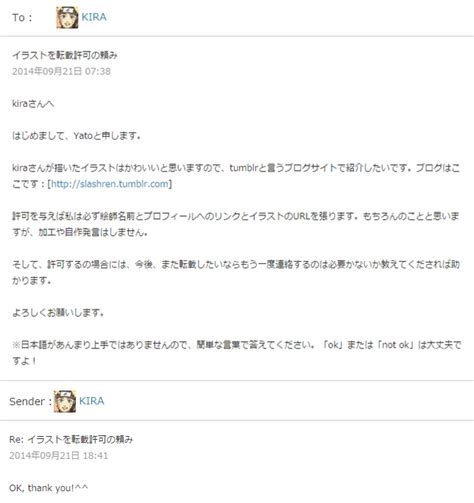Click the よろしくお願いします closing line
Image resolution: width=474 pixels, height=503 pixels.
tap(58, 313)
